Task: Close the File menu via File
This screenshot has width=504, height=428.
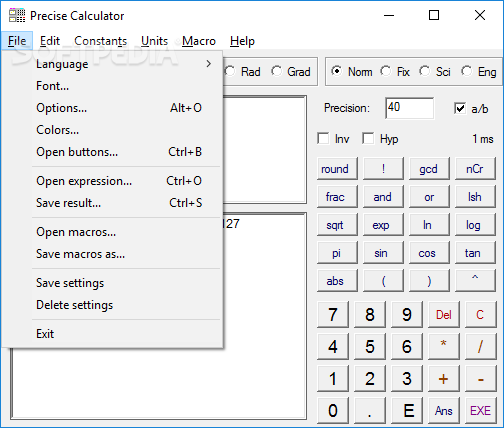Action: coord(17,41)
